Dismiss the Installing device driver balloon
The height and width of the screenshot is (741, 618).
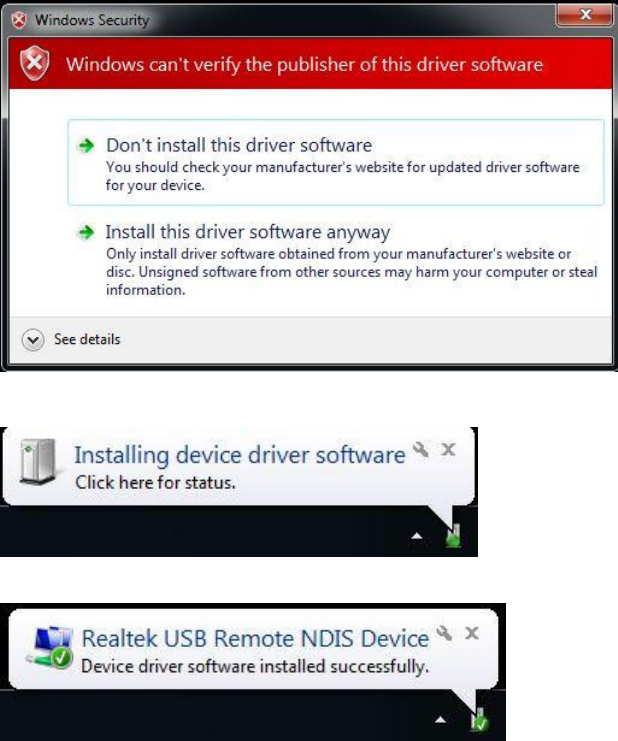coord(448,449)
